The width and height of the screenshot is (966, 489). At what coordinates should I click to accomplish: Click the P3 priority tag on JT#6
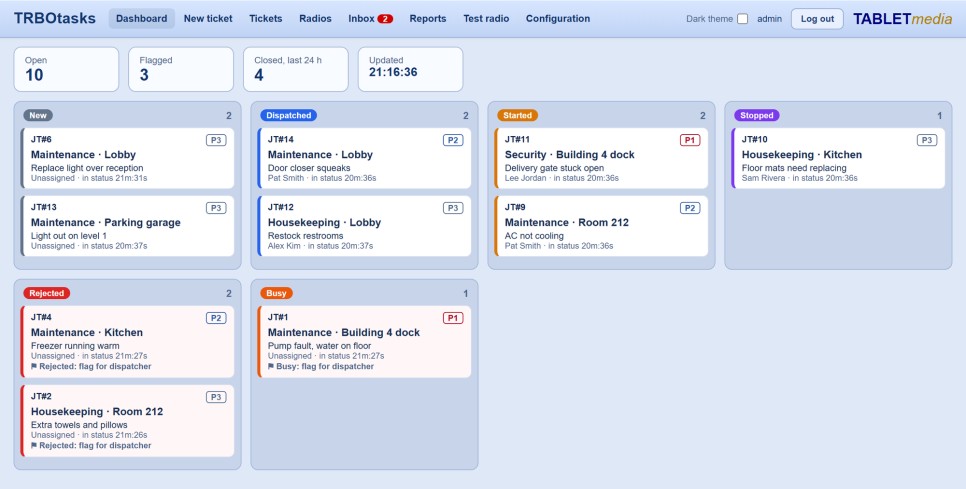coord(216,140)
